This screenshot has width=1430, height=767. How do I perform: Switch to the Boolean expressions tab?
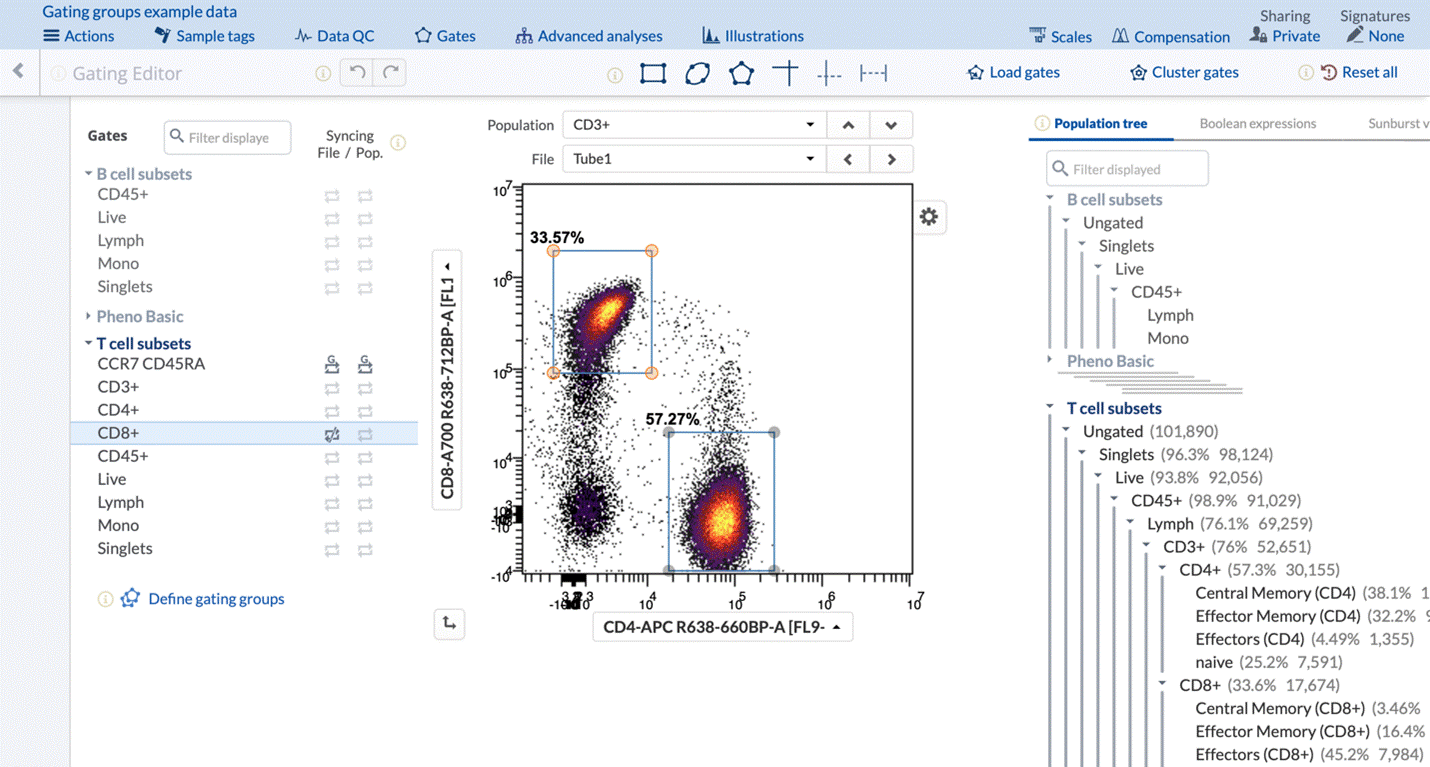[x=1257, y=124]
